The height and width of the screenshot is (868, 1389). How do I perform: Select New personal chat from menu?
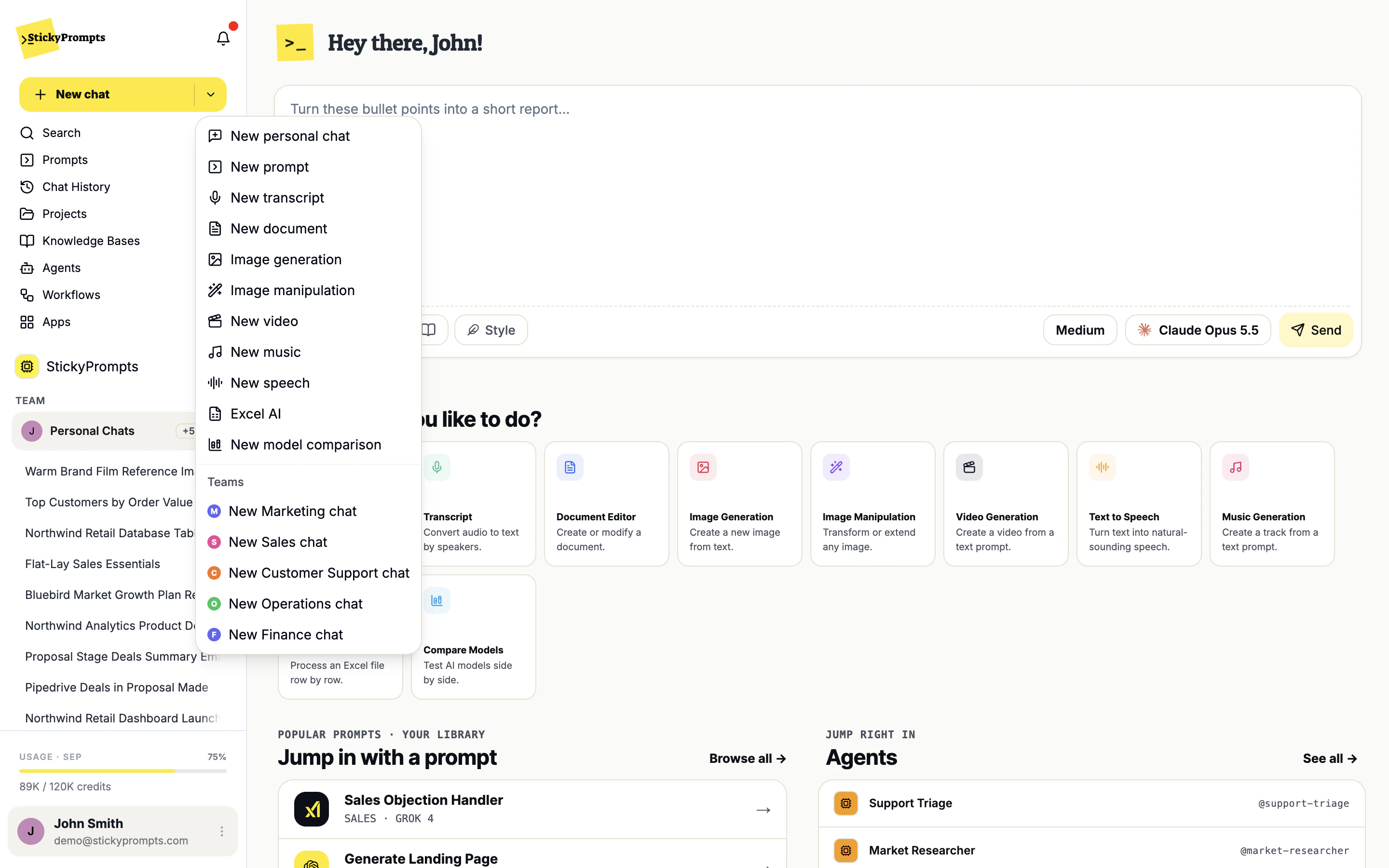coord(308,136)
